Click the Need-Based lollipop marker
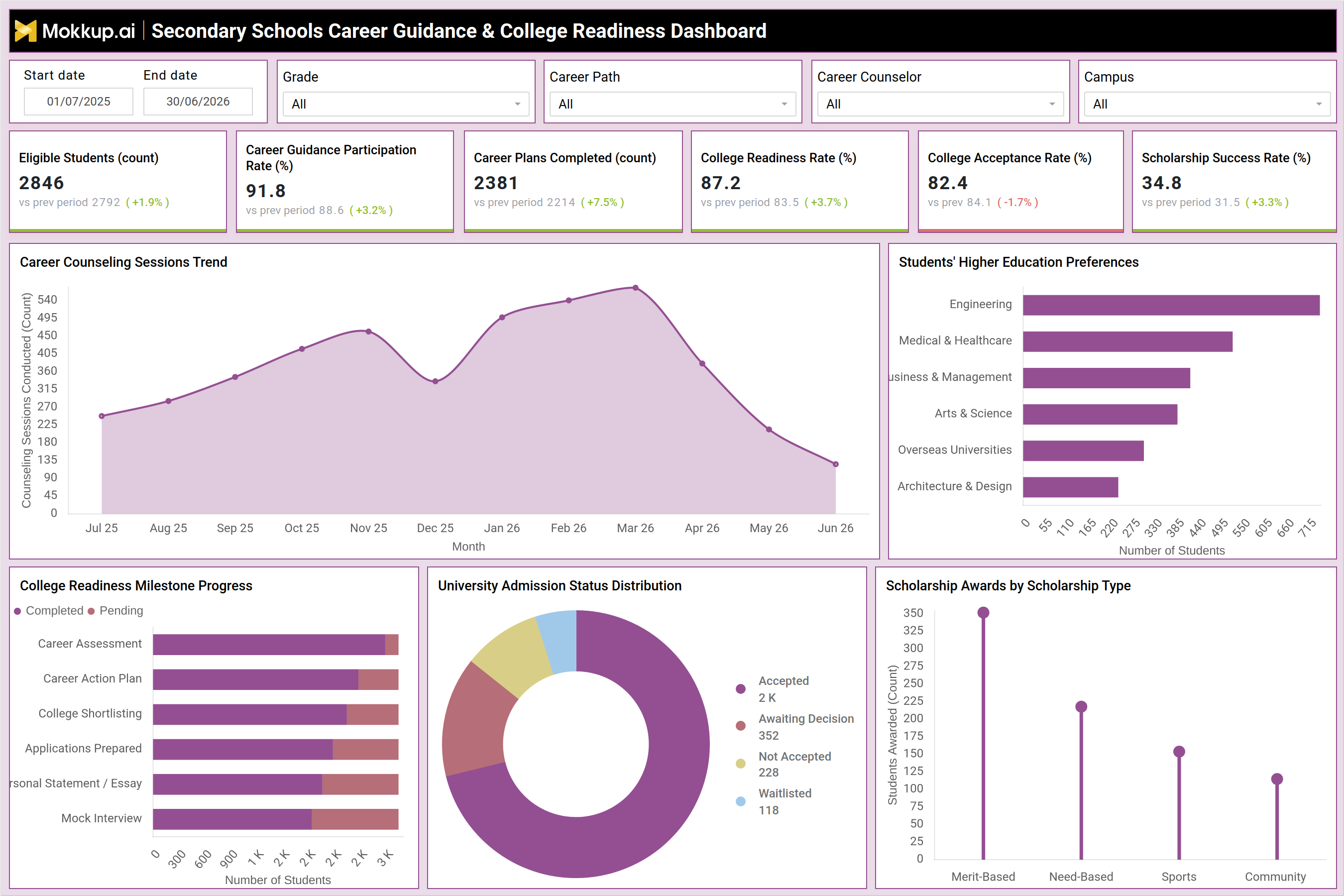1344x896 pixels. pyautogui.click(x=1081, y=707)
